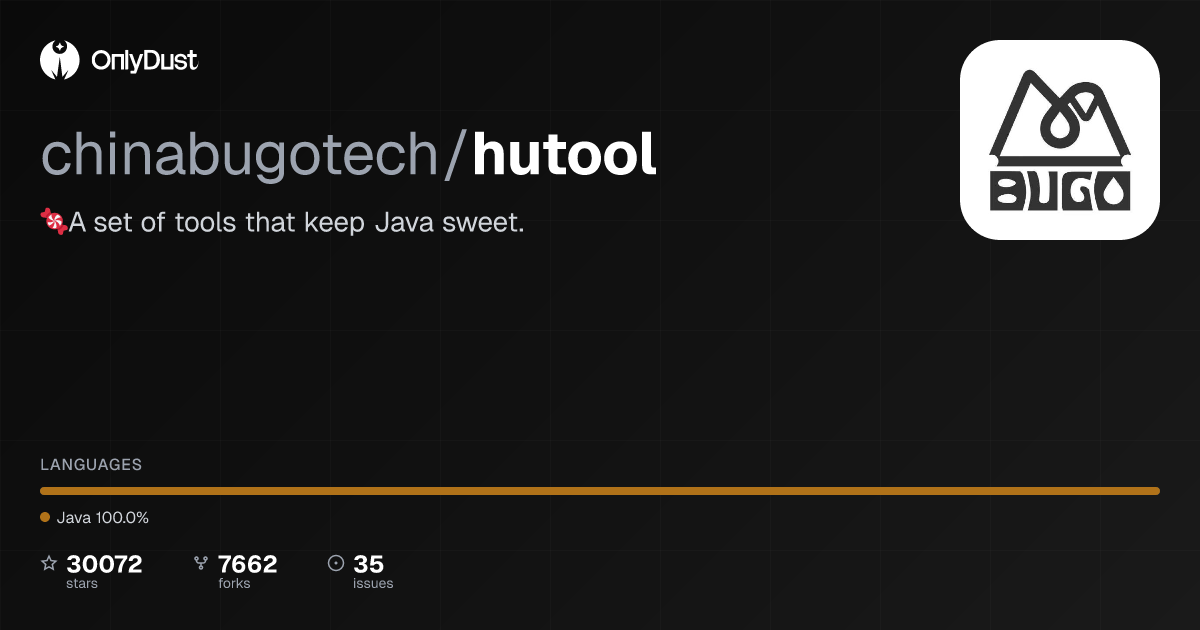Open the chinabugotech owner name
Viewport: 1200px width, 630px height.
coord(240,154)
